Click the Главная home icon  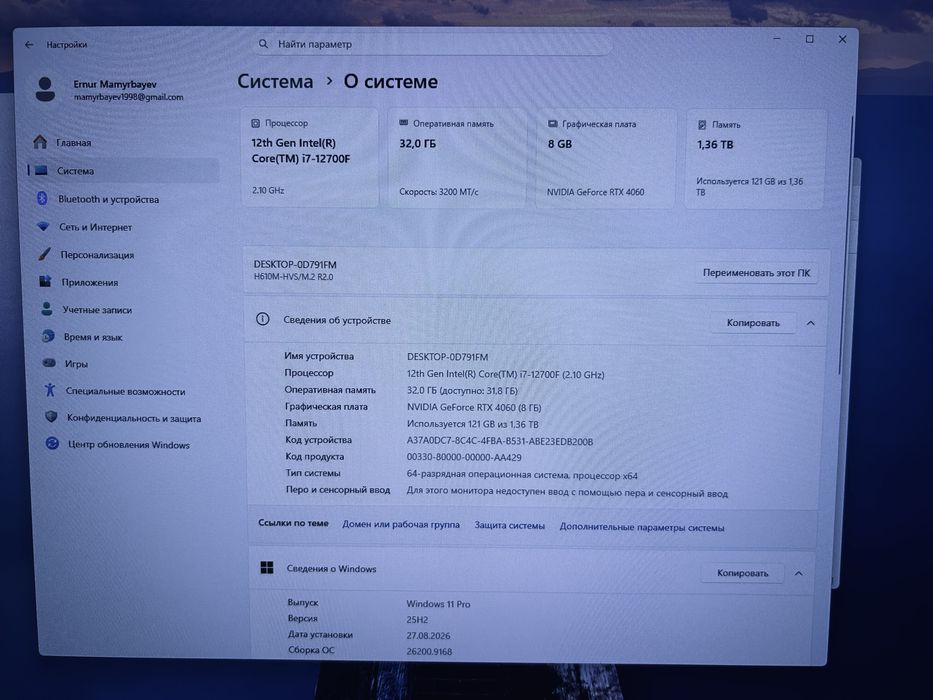pyautogui.click(x=40, y=142)
